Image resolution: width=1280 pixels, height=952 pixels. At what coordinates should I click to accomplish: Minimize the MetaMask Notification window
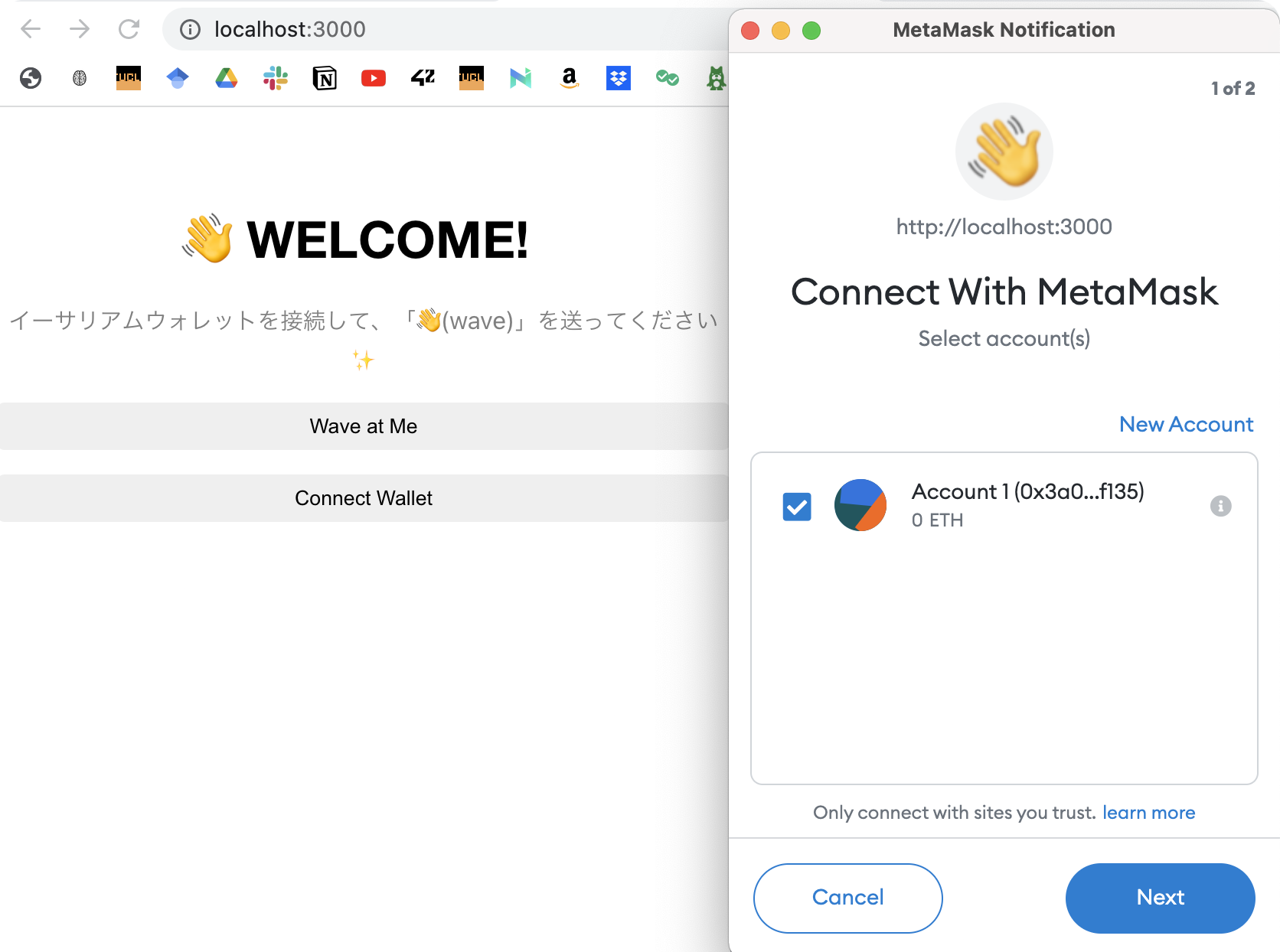781,31
